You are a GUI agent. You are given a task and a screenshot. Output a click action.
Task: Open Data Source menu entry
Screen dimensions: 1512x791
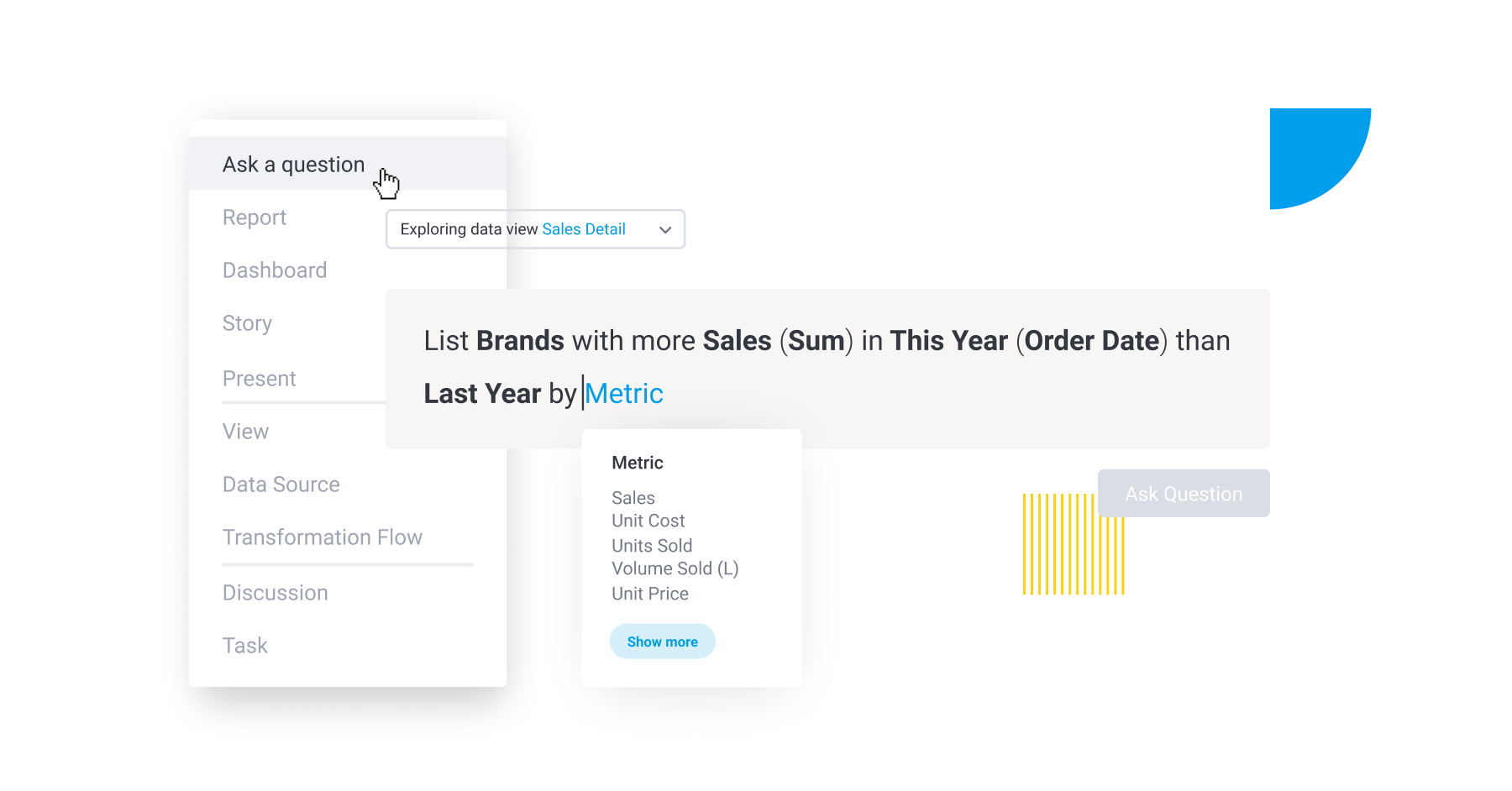coord(281,485)
